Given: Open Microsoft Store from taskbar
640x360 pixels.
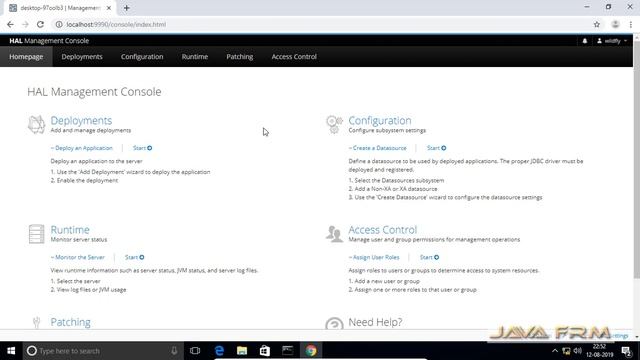Looking at the screenshot, I should pos(265,351).
